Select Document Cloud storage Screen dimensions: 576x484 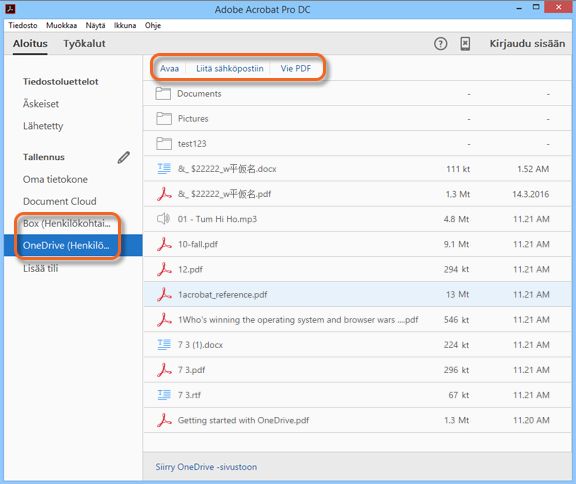coord(60,201)
